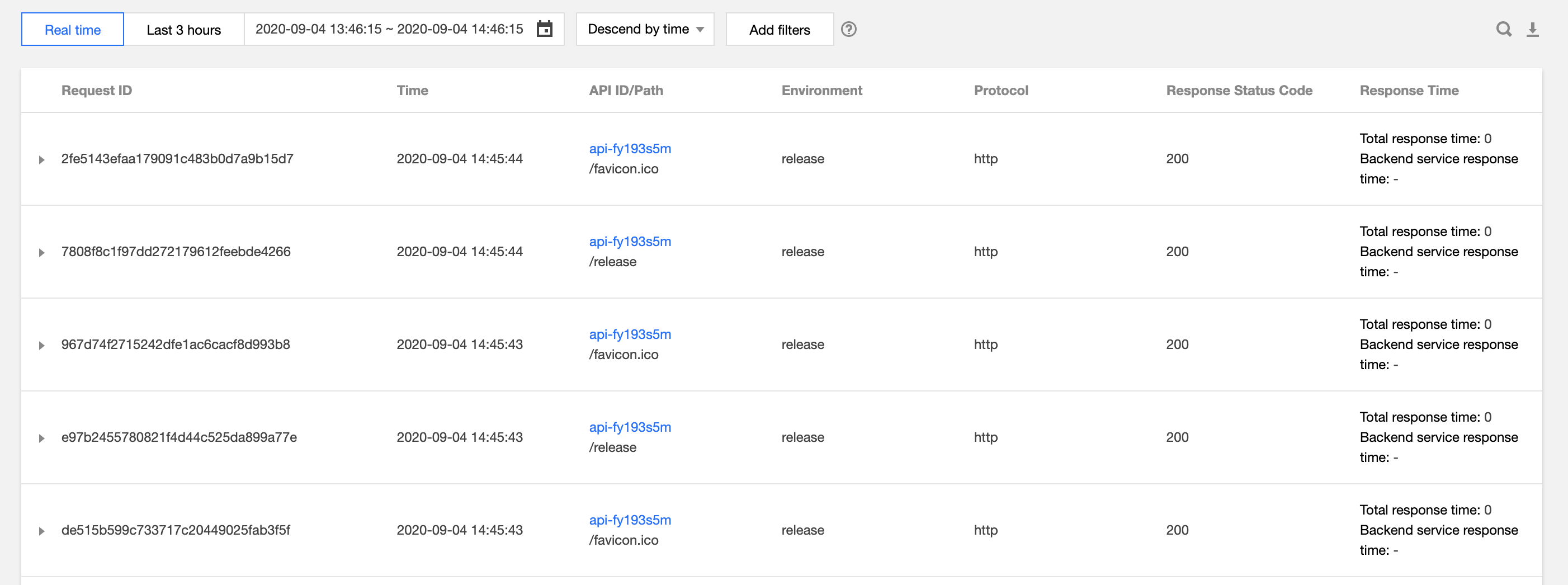Open the Descend by time dropdown
Viewport: 1568px width, 585px height.
point(645,29)
